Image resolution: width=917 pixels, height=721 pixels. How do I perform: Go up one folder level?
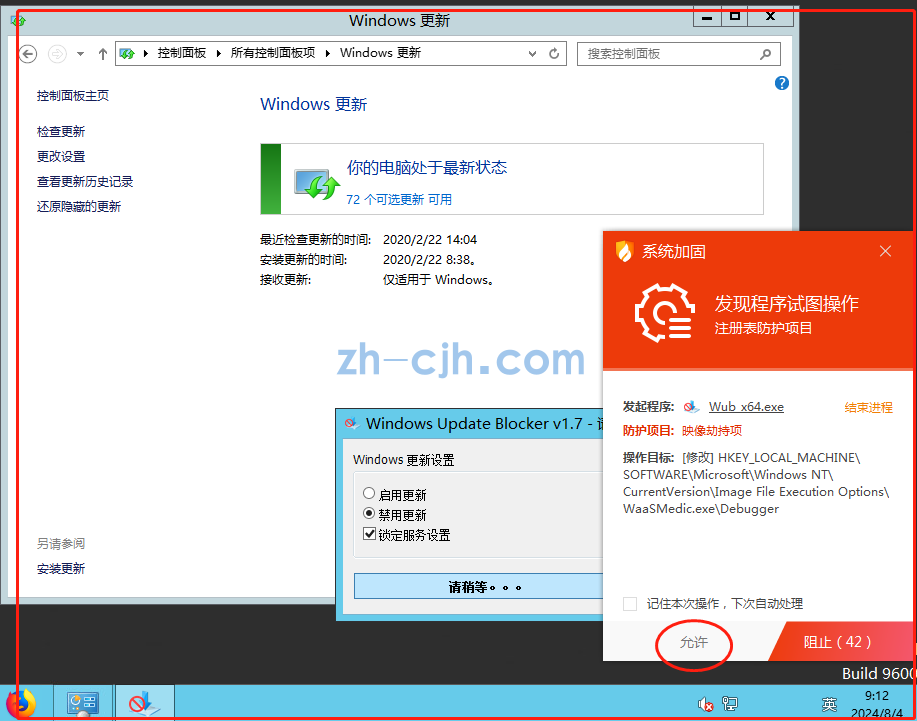pyautogui.click(x=103, y=54)
